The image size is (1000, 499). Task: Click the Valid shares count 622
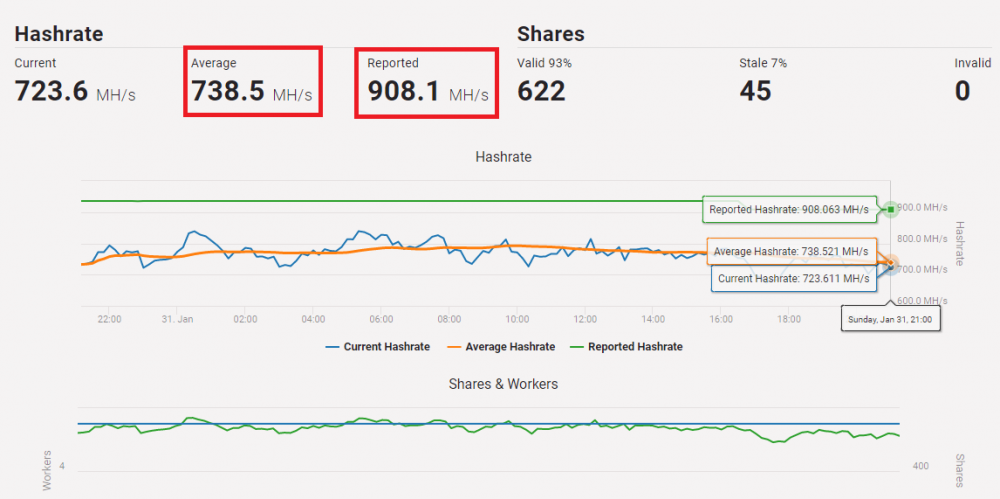[541, 92]
